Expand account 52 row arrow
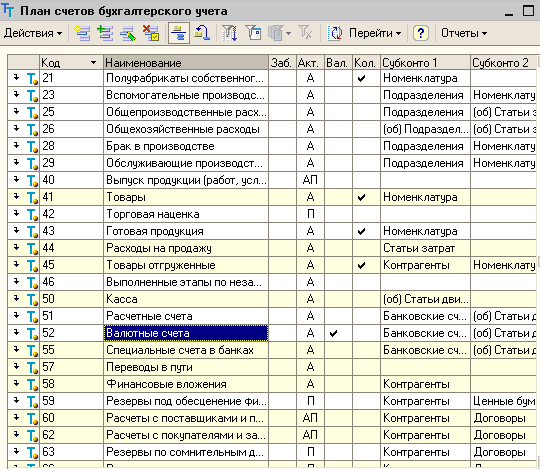Viewport: 540px width, 469px height. tap(16, 332)
